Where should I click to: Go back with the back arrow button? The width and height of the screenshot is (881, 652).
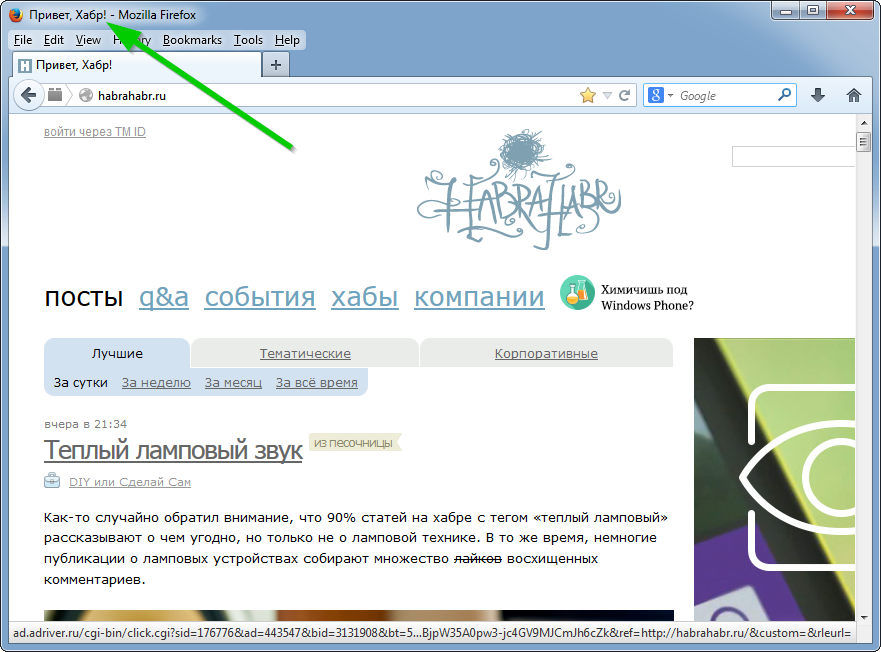click(29, 95)
